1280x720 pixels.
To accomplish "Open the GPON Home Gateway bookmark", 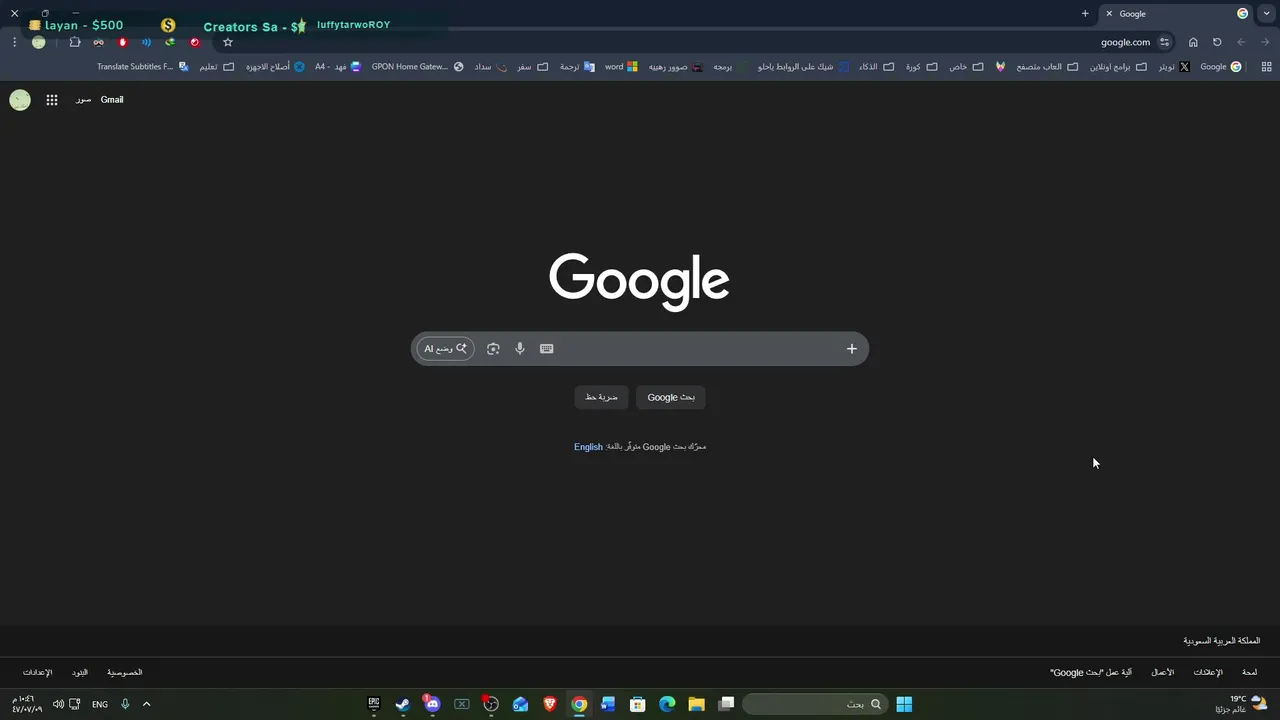I will tap(418, 67).
